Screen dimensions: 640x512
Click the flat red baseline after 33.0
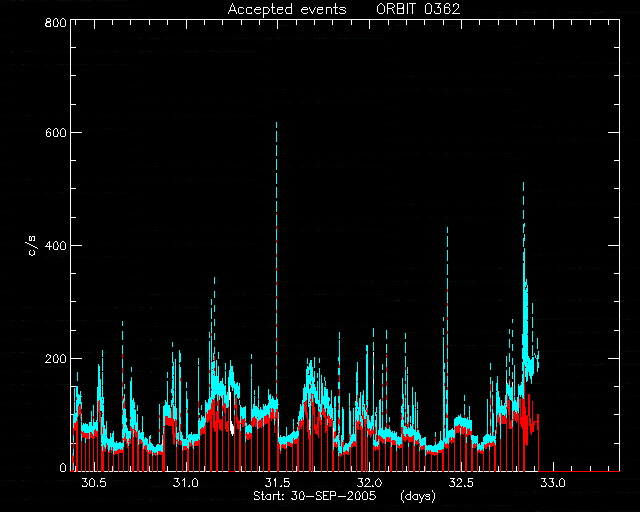point(580,471)
